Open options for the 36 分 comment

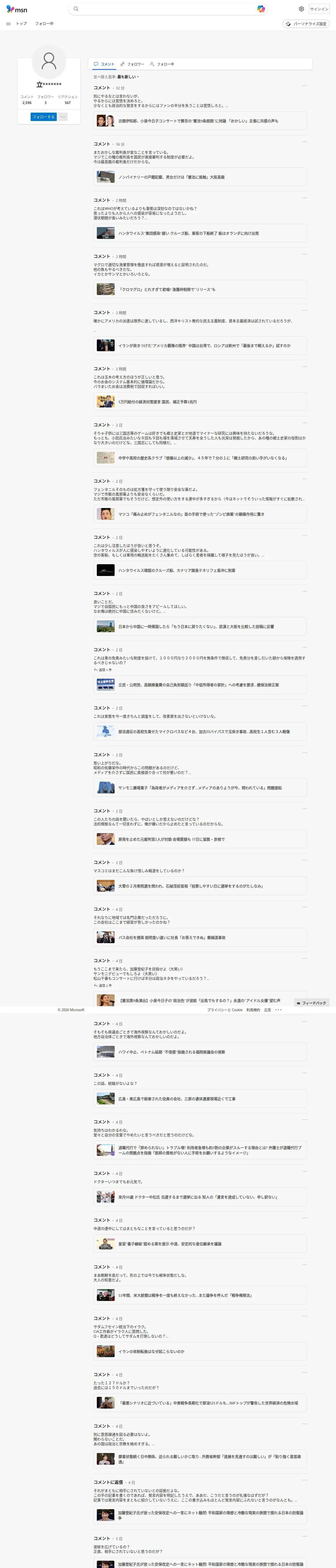point(304,142)
